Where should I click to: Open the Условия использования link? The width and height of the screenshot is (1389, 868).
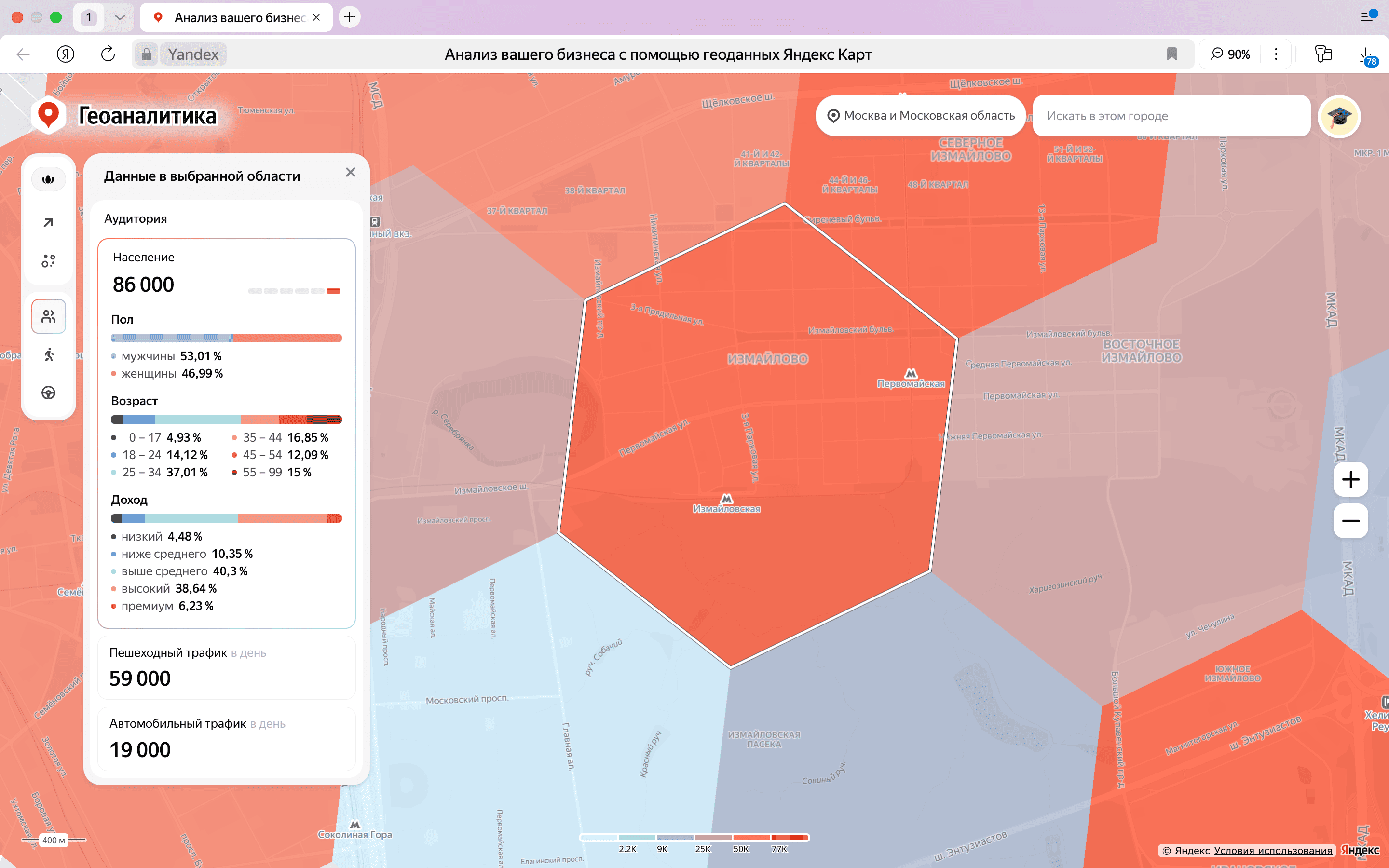coord(1272,850)
